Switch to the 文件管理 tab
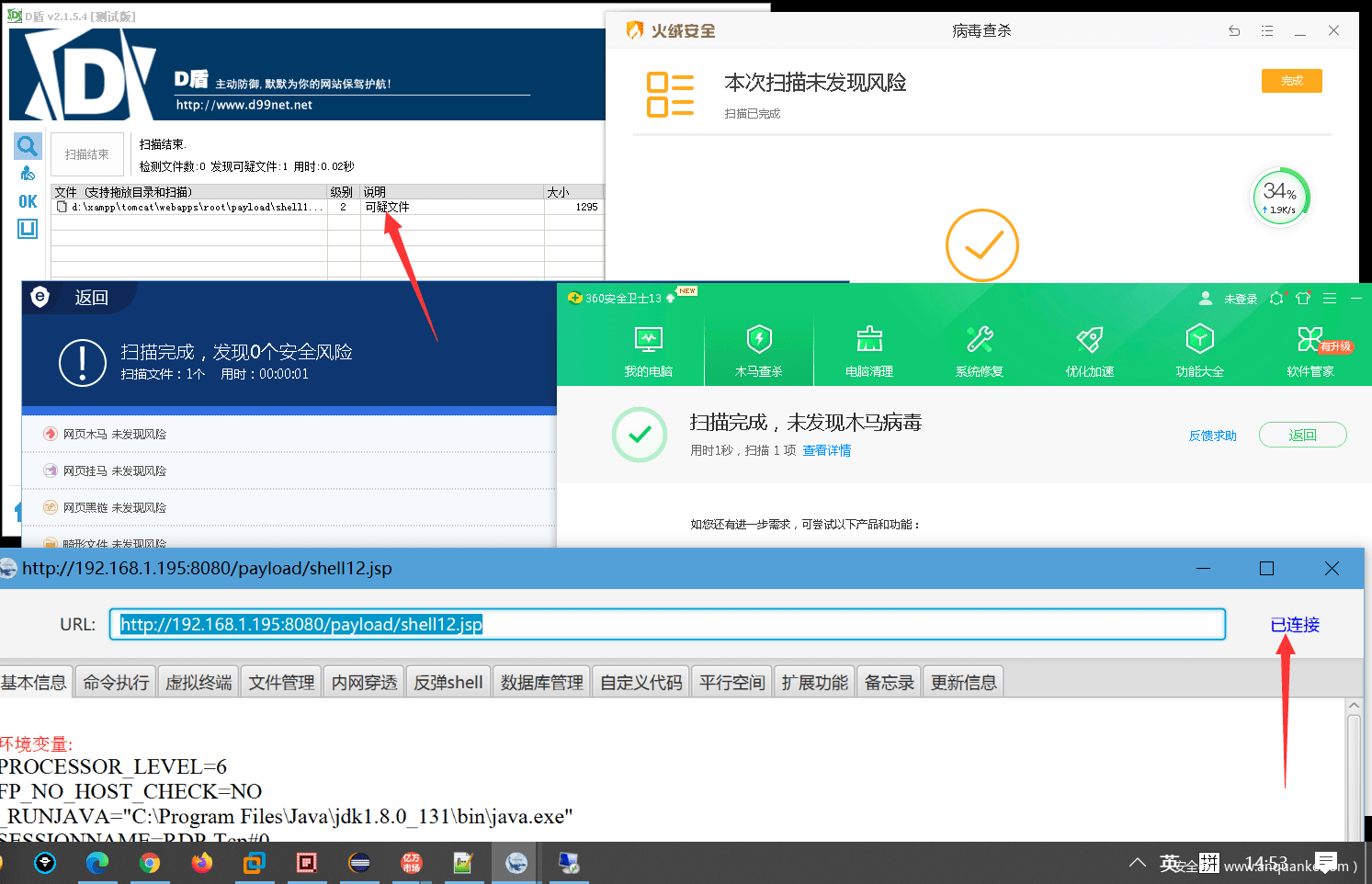Viewport: 1372px width, 884px height. click(x=281, y=682)
